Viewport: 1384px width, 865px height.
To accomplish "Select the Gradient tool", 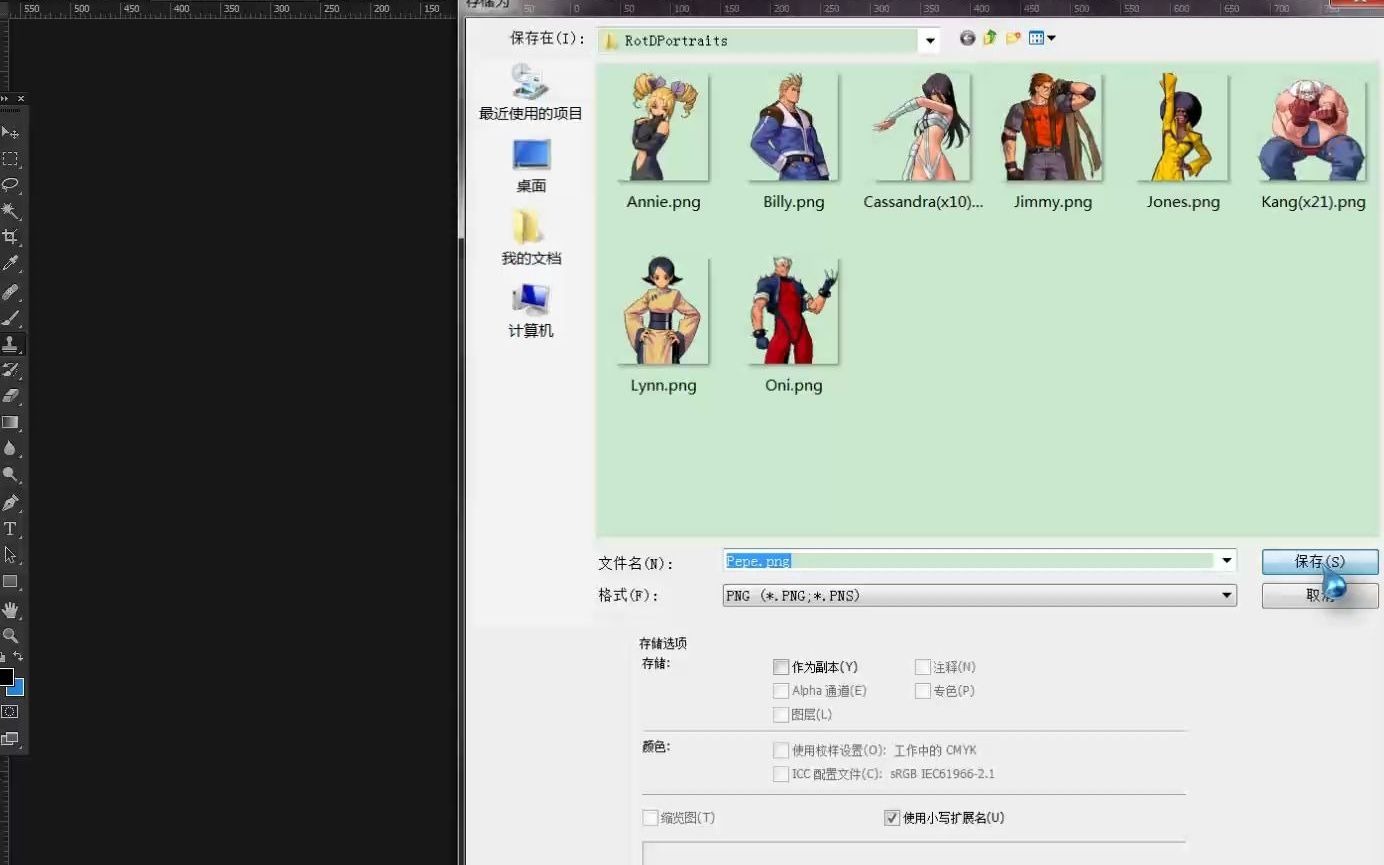I will [11, 422].
